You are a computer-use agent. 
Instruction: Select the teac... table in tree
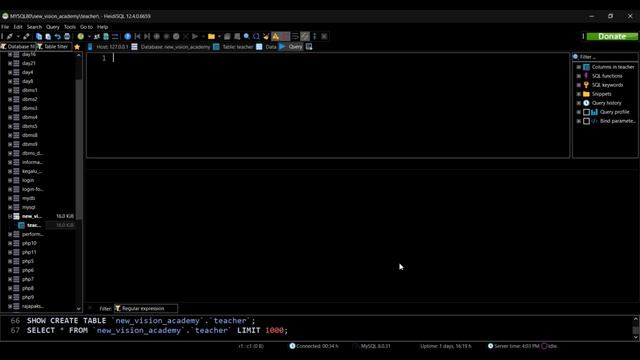pos(33,225)
